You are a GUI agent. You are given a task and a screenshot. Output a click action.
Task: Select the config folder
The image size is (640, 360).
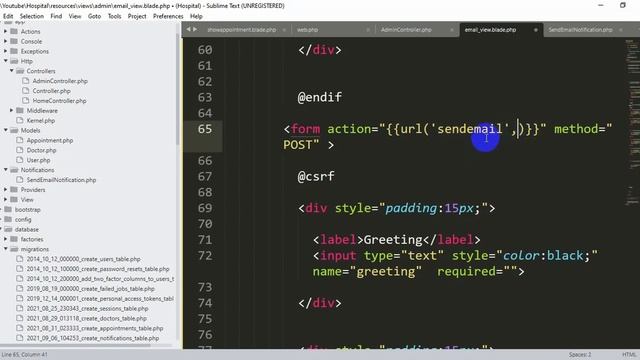click(x=23, y=220)
